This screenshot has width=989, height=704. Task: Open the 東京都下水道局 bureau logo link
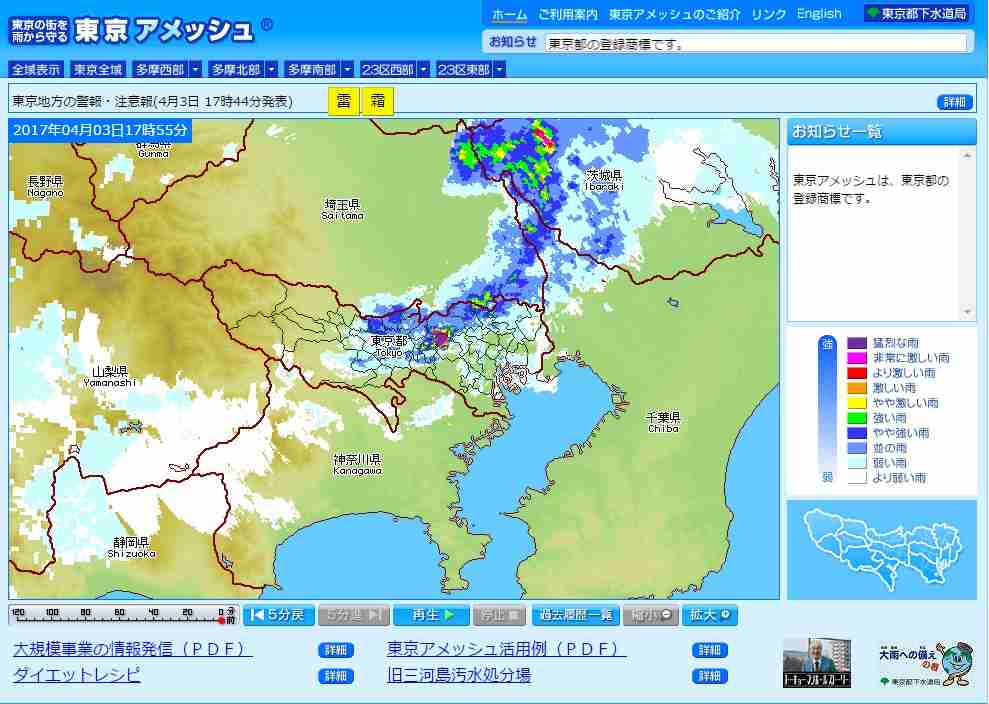tap(917, 13)
